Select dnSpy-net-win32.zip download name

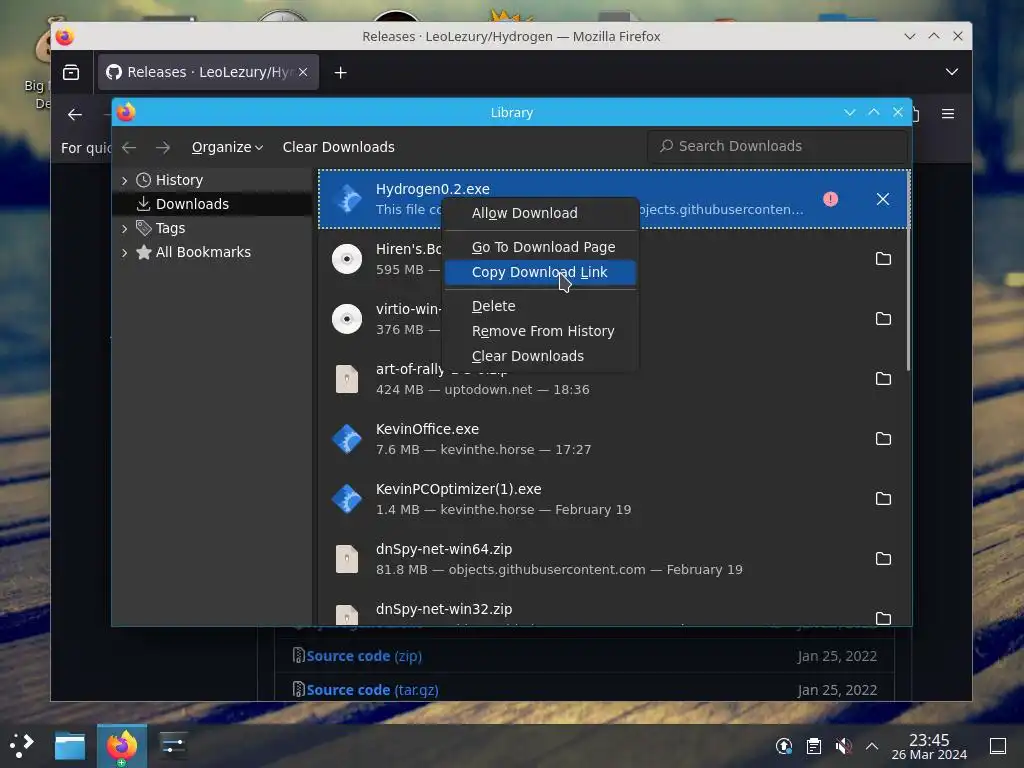click(443, 609)
